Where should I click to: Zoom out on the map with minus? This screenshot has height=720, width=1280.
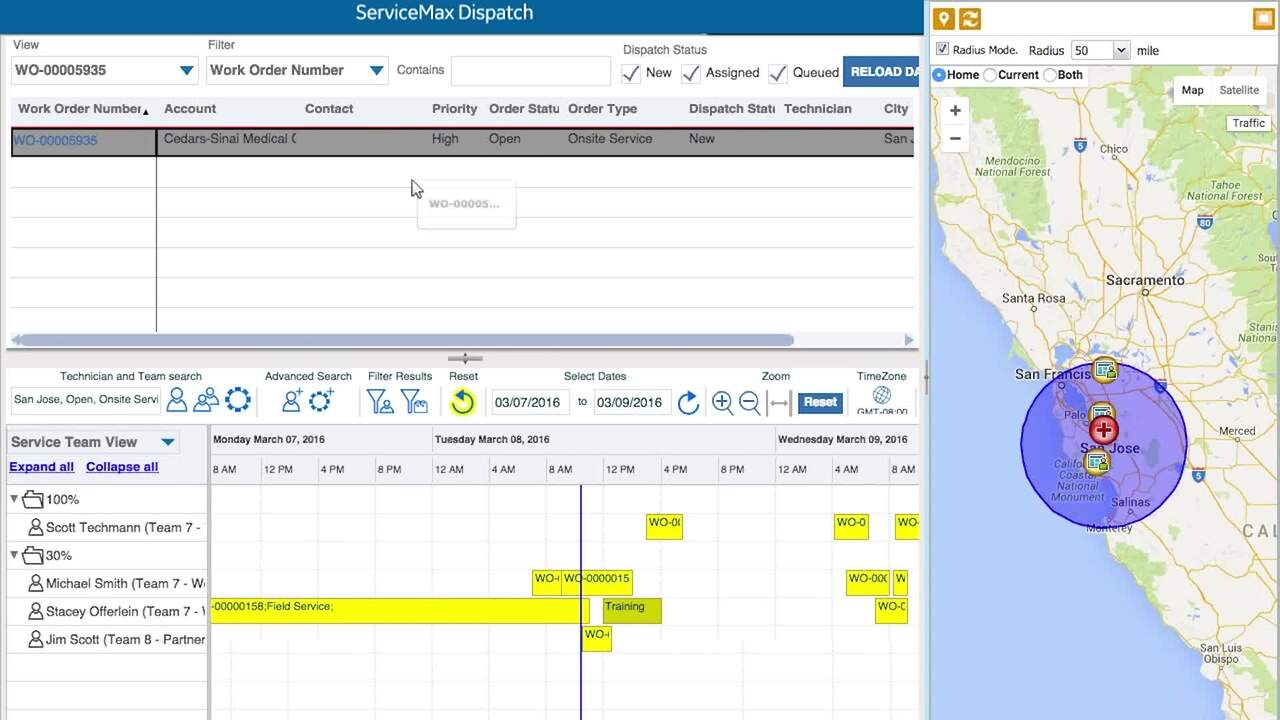(x=955, y=139)
